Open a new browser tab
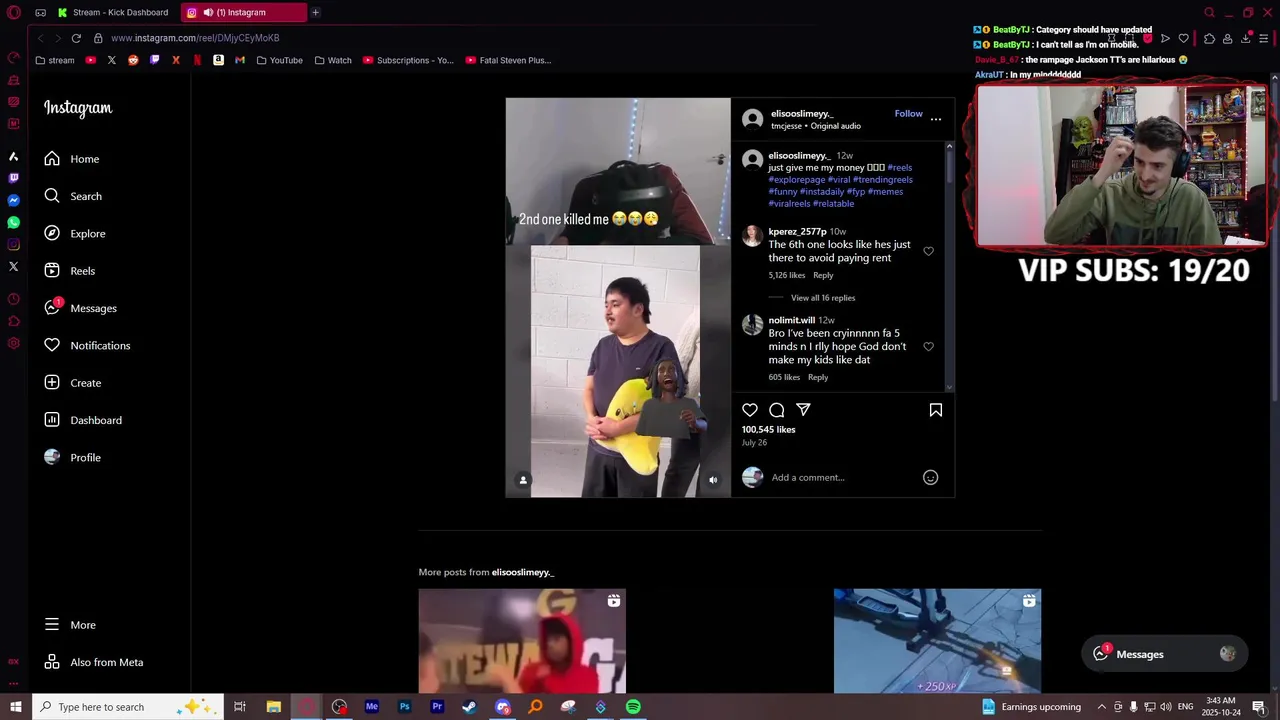Screen dimensions: 1280x720 pos(315,12)
